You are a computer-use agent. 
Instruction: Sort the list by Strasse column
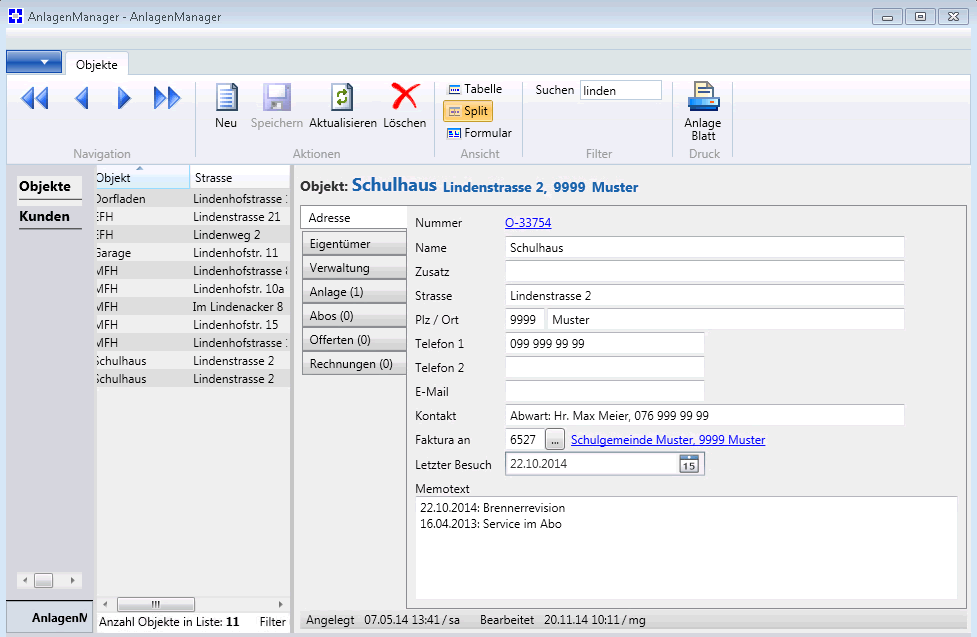pyautogui.click(x=240, y=178)
